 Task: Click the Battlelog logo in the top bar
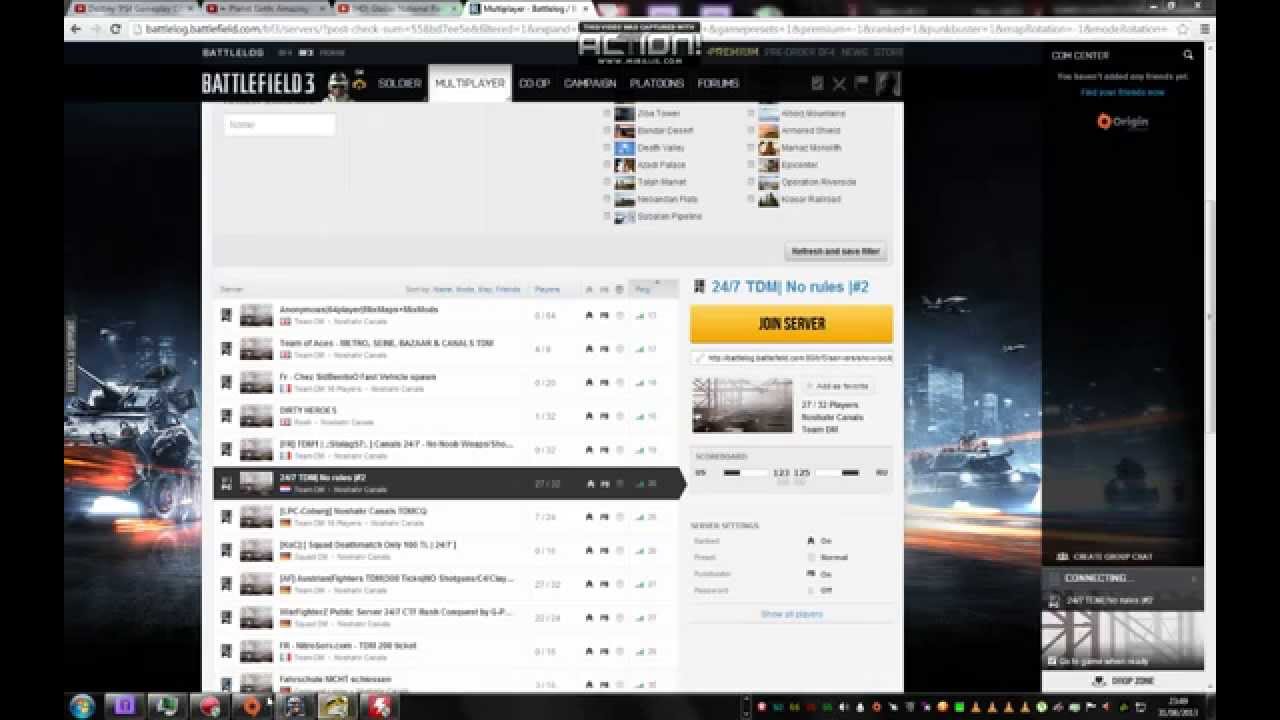(233, 52)
